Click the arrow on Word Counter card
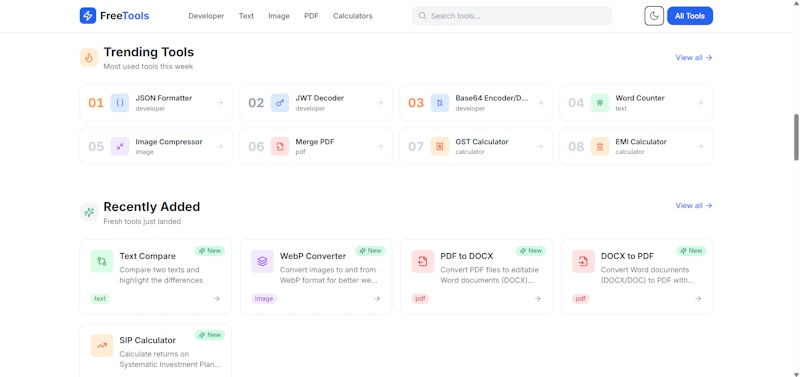 701,103
